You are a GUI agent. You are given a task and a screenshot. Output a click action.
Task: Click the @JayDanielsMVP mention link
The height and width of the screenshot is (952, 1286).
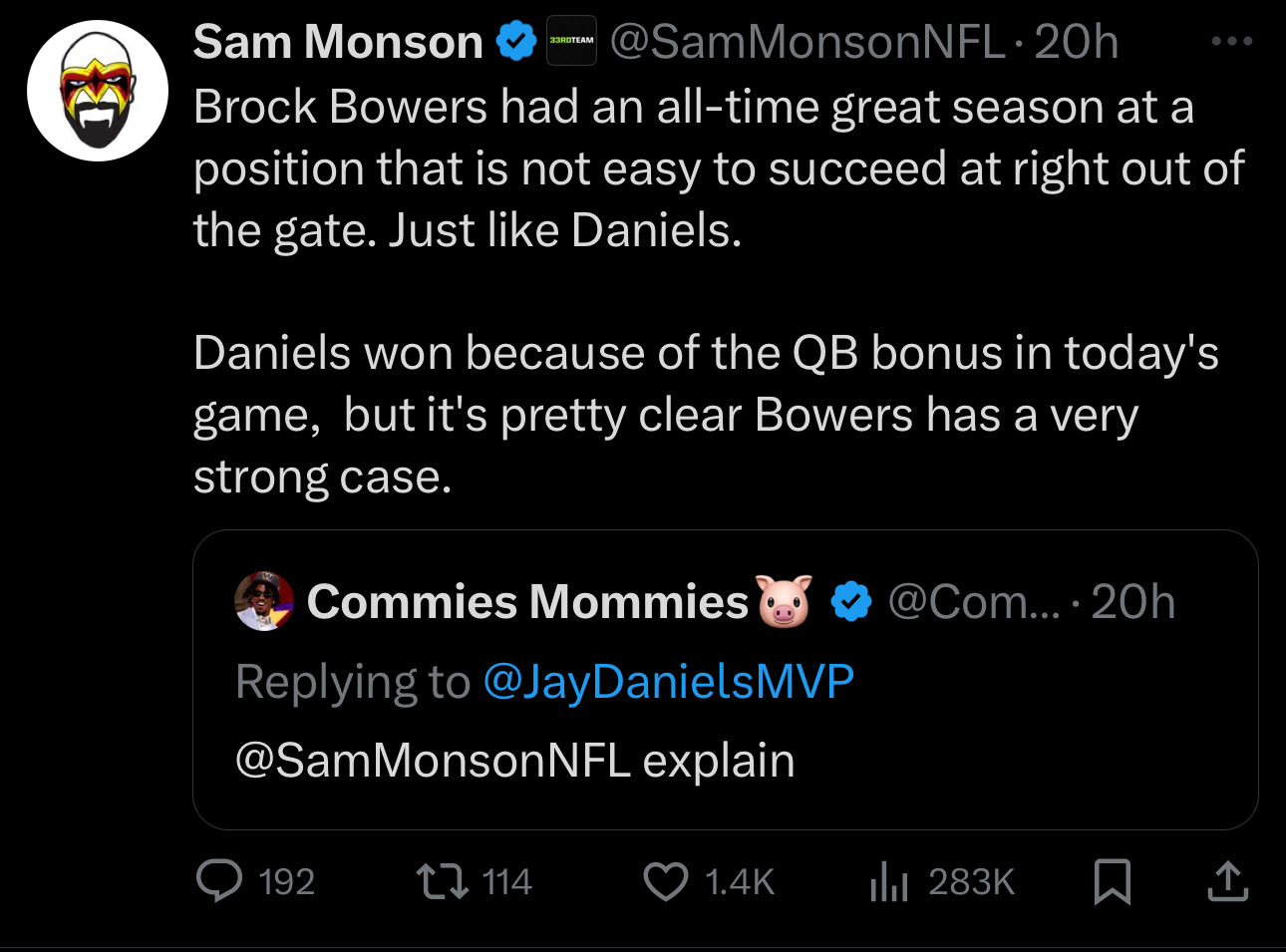pos(668,682)
